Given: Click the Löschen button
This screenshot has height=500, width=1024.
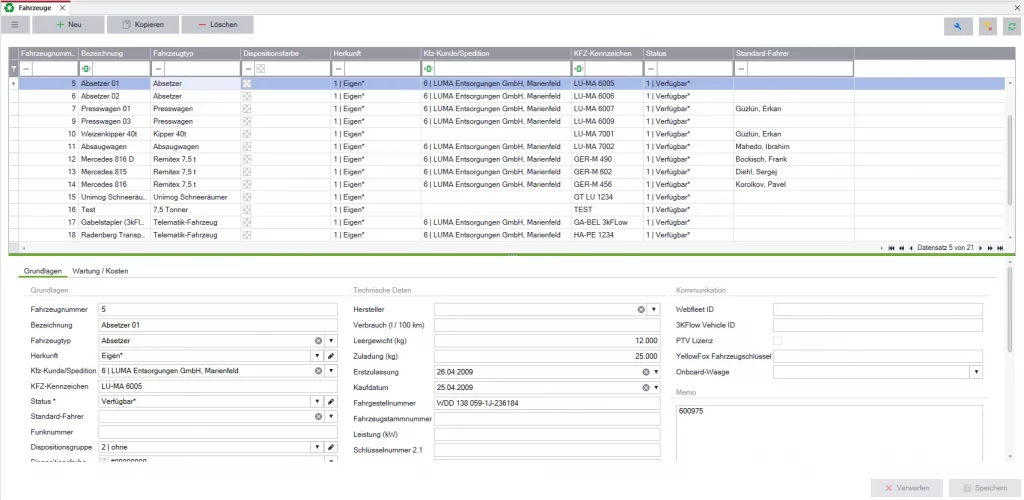Looking at the screenshot, I should pyautogui.click(x=217, y=25).
